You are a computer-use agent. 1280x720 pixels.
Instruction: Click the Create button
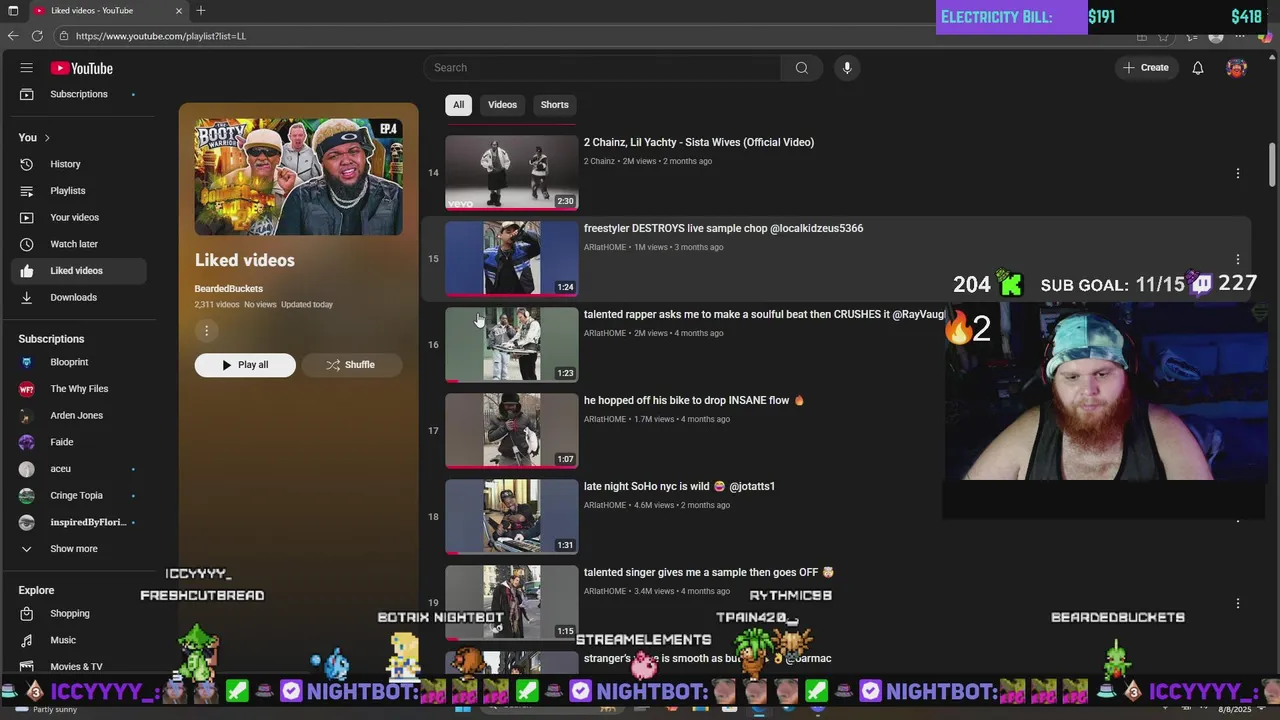1146,68
